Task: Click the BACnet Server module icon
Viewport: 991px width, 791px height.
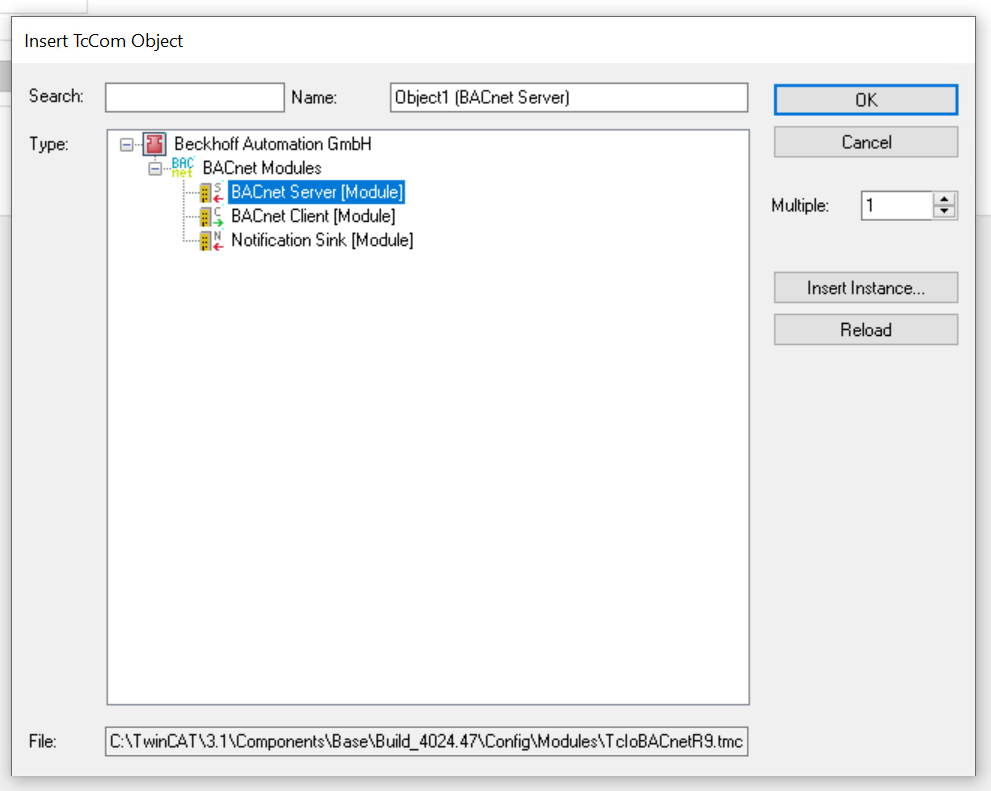Action: coord(211,192)
